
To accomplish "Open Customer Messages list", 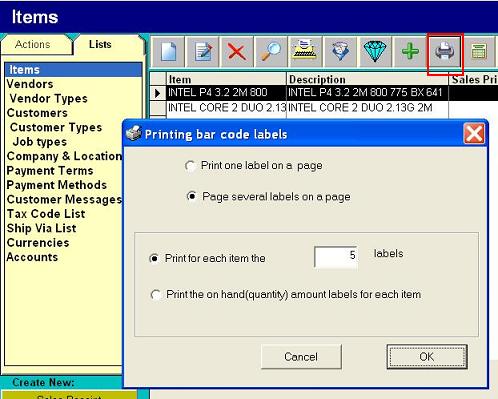I will tap(64, 199).
